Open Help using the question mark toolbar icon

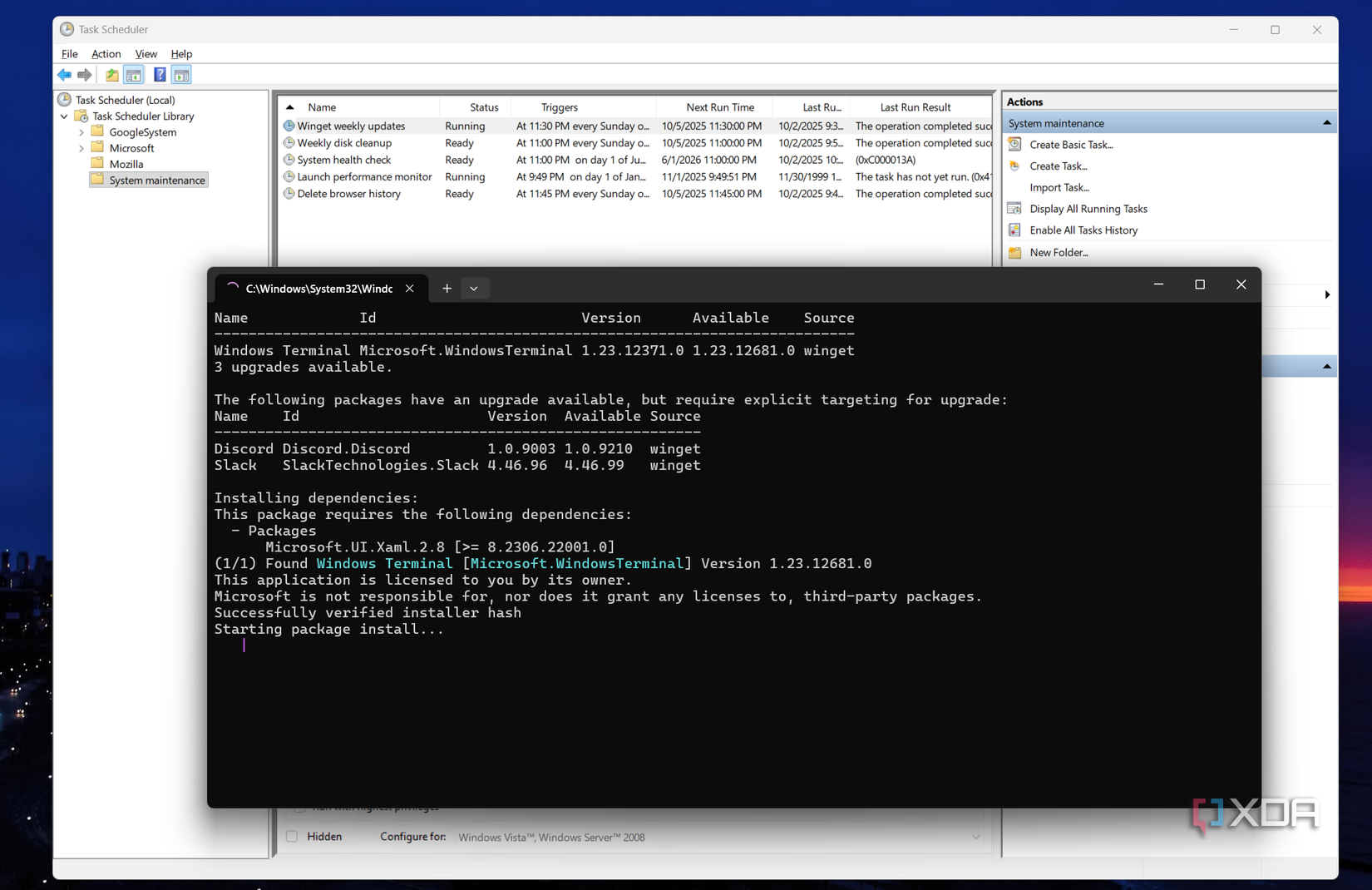[x=159, y=75]
